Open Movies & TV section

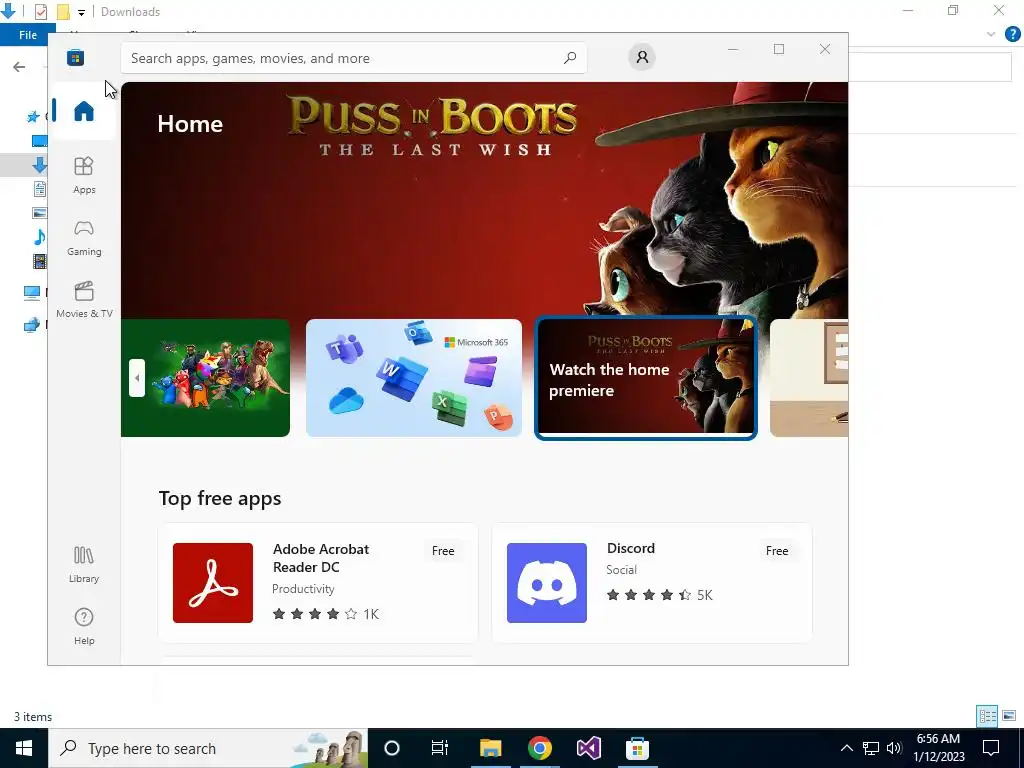[84, 299]
